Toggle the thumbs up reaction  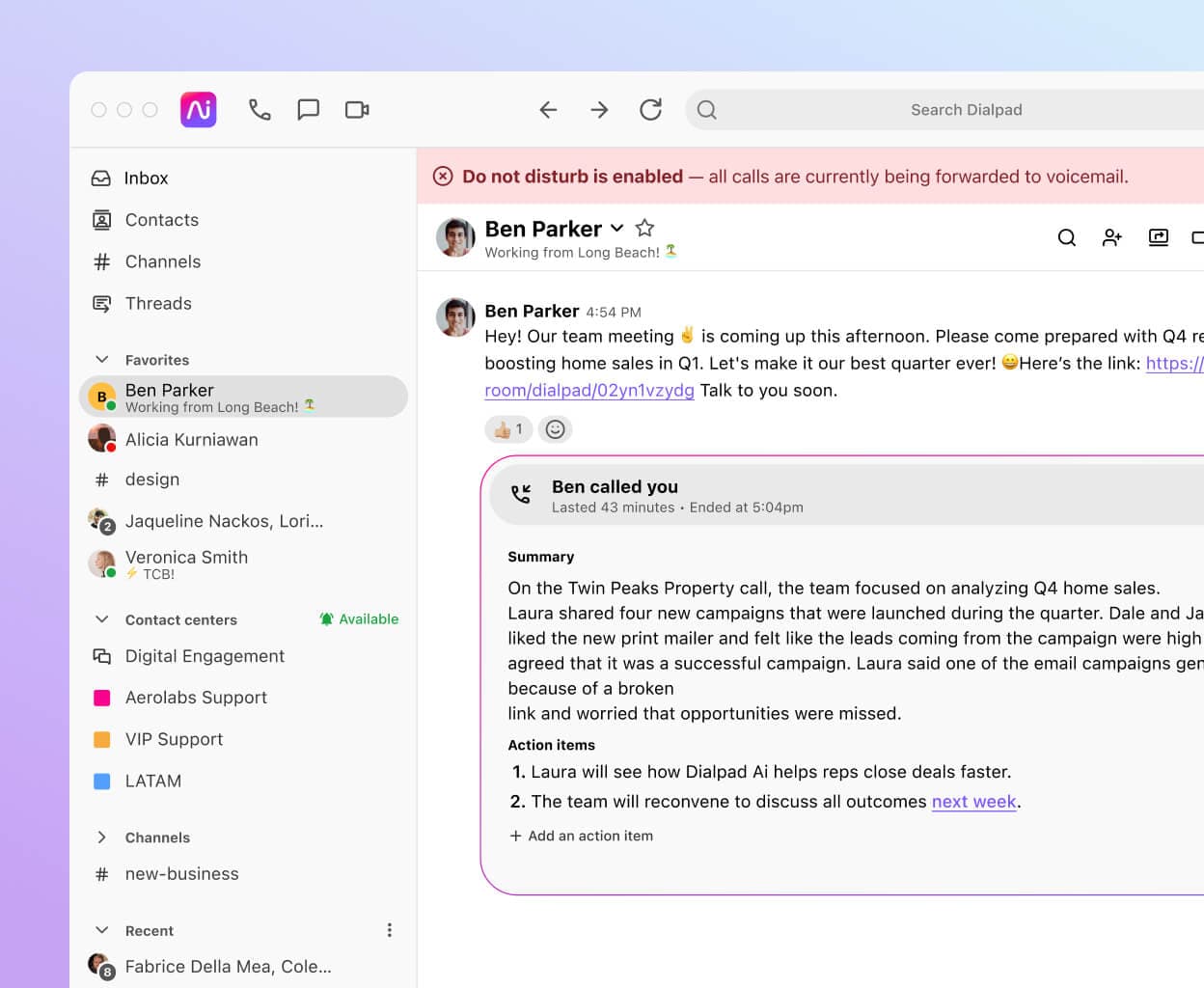coord(507,429)
